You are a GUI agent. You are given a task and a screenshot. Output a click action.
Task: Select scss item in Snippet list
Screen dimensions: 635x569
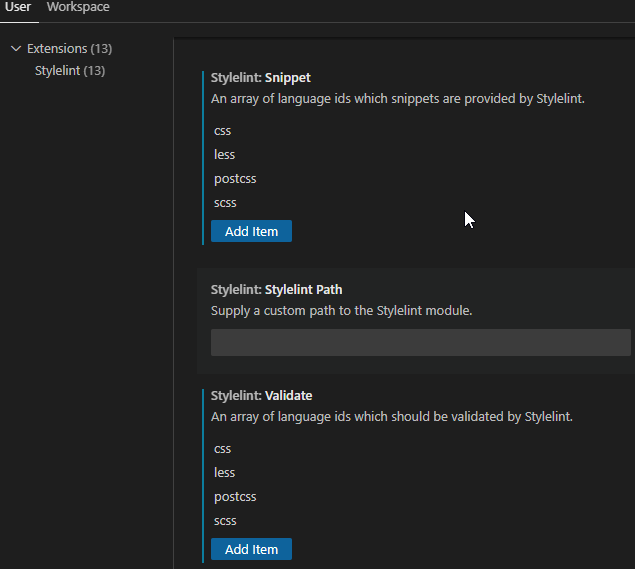pyautogui.click(x=225, y=202)
